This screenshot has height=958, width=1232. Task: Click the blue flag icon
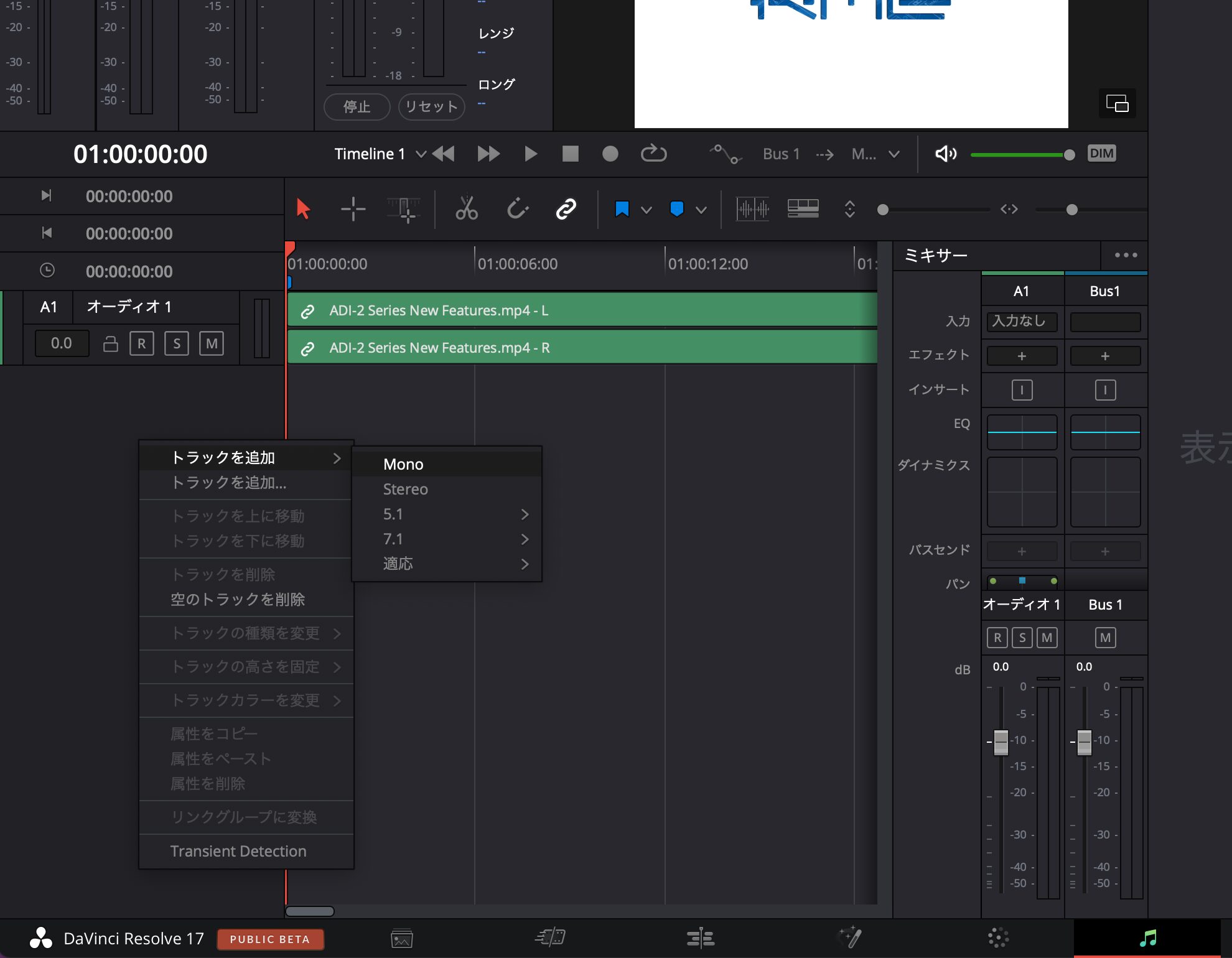coord(622,209)
